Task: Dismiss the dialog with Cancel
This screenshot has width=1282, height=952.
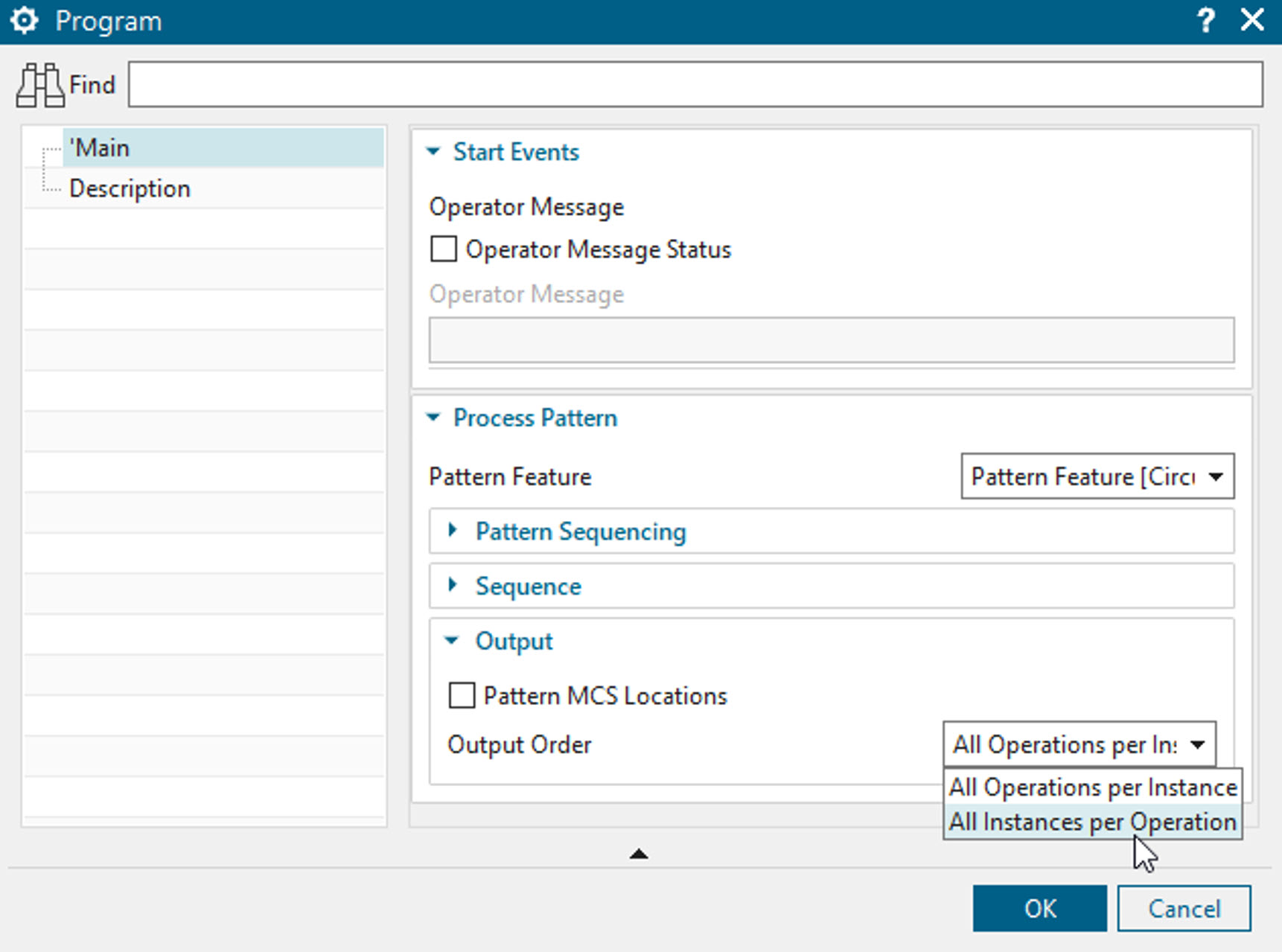Action: point(1184,909)
